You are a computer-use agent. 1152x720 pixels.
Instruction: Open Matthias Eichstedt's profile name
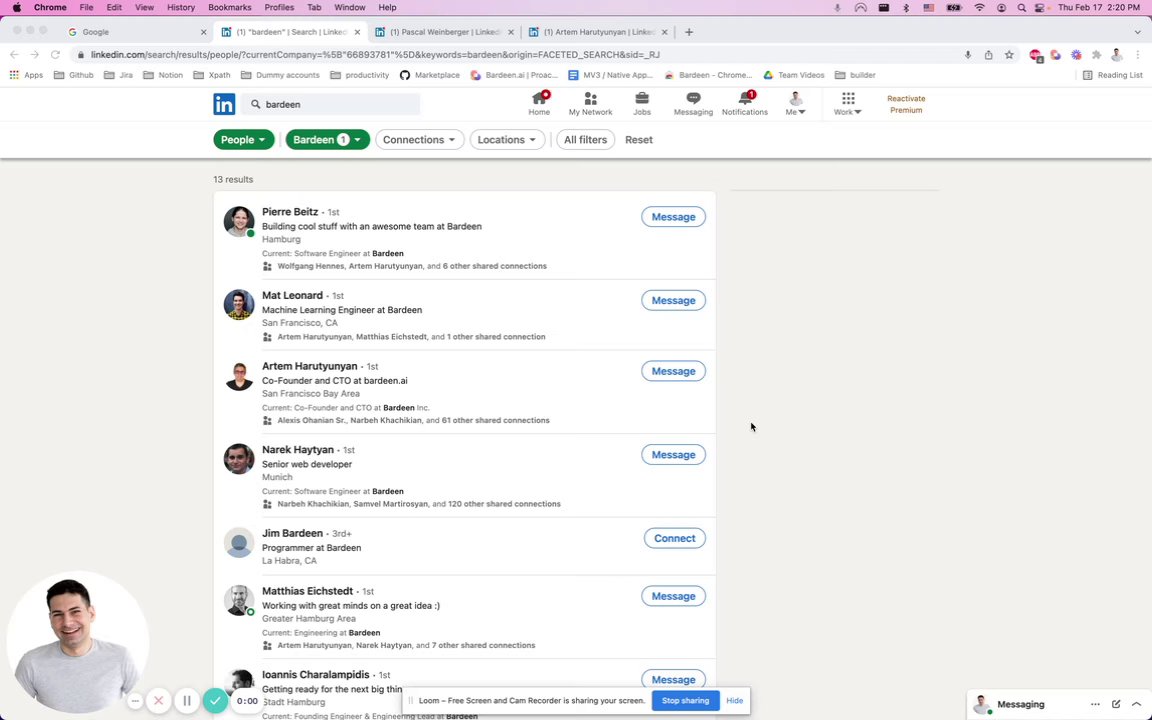(307, 591)
